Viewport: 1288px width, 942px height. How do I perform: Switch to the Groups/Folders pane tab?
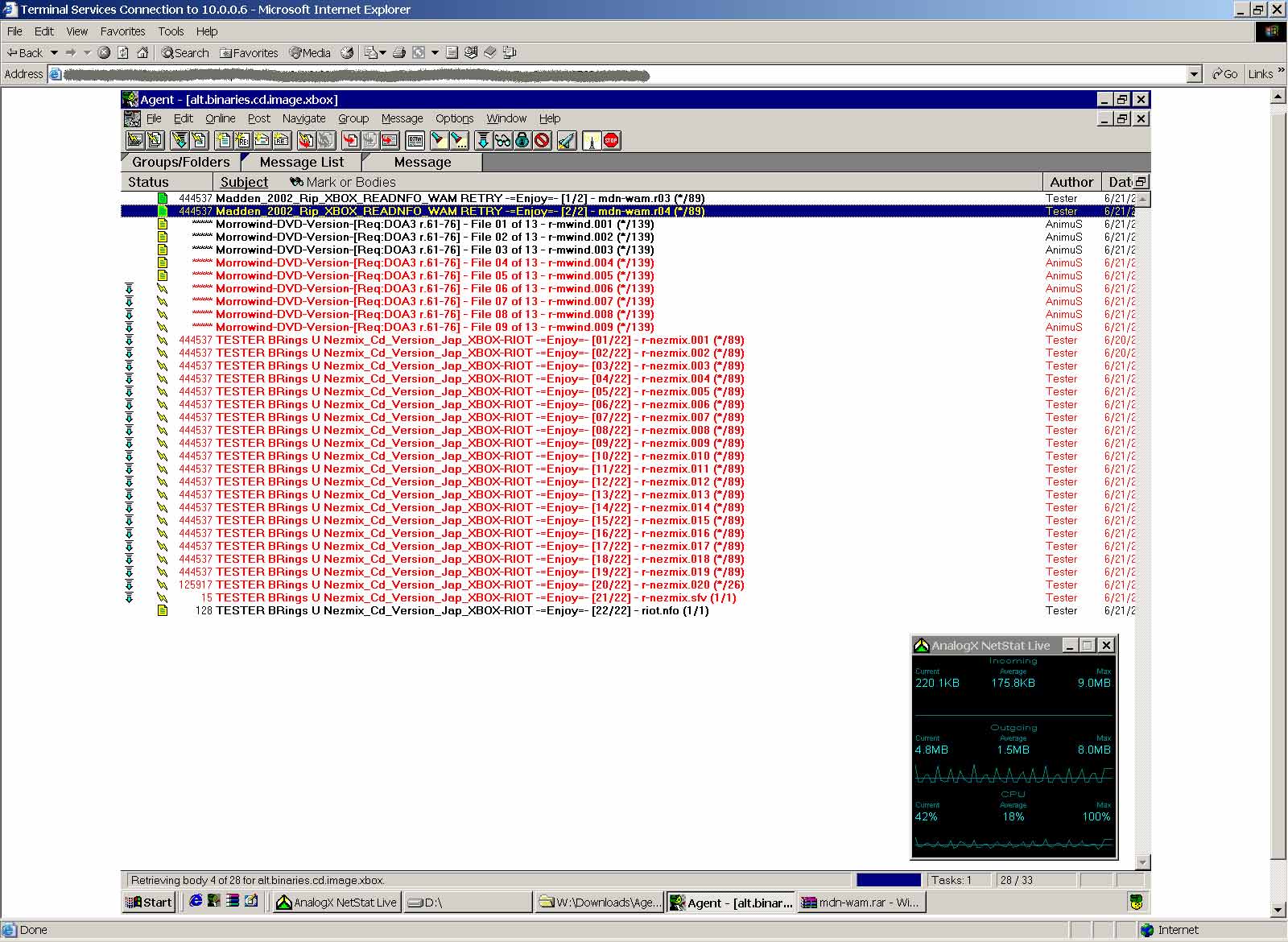[180, 162]
